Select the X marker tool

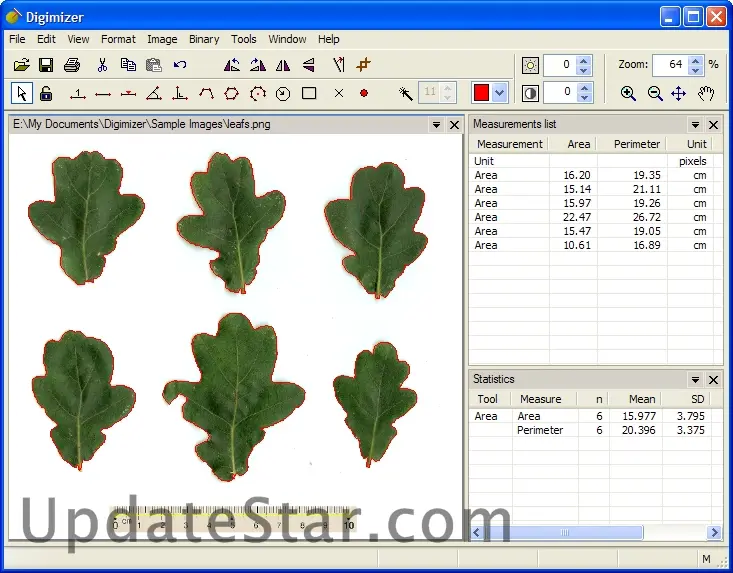tap(339, 93)
